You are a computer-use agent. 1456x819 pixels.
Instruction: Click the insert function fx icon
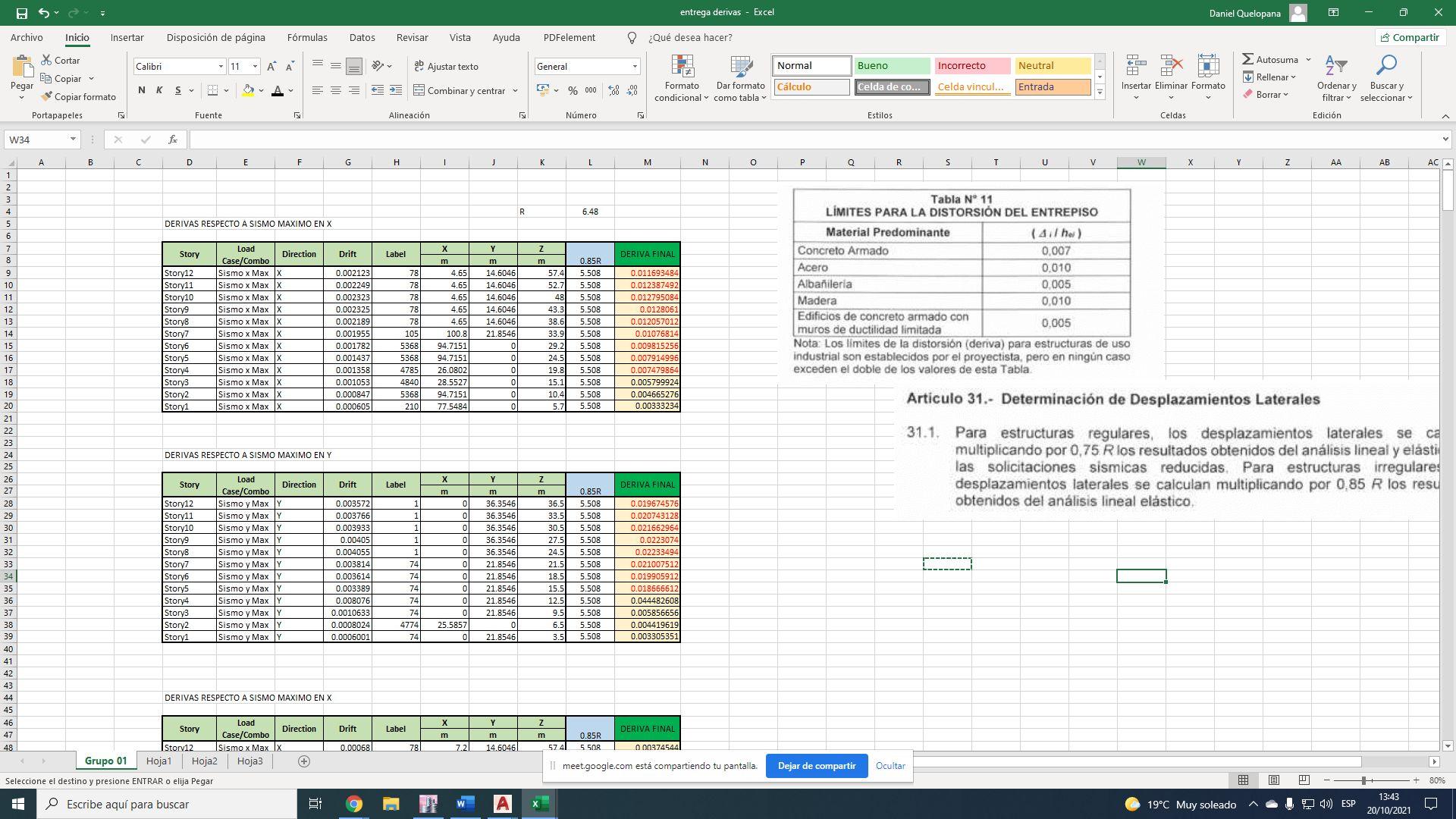coord(173,140)
